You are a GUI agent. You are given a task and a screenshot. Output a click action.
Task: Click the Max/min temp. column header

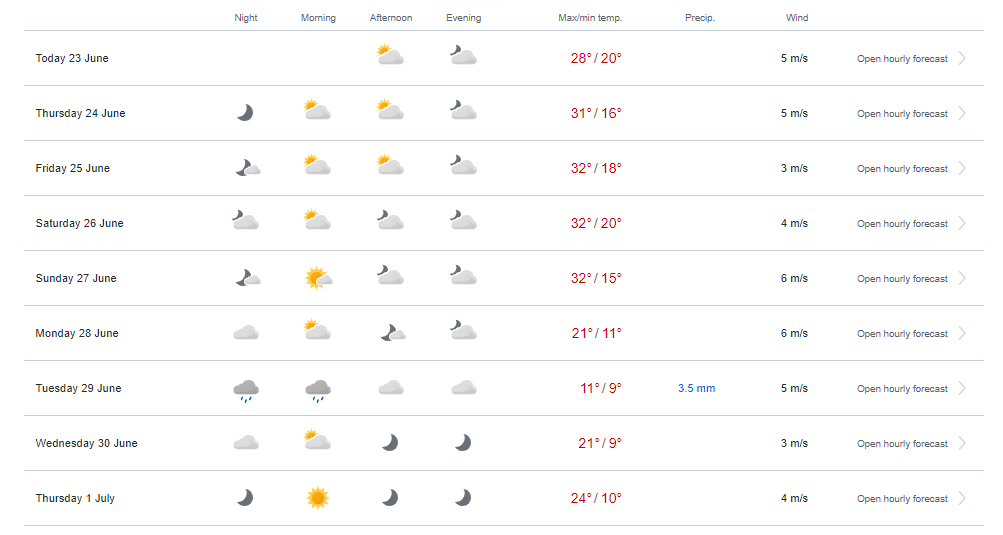(x=590, y=18)
